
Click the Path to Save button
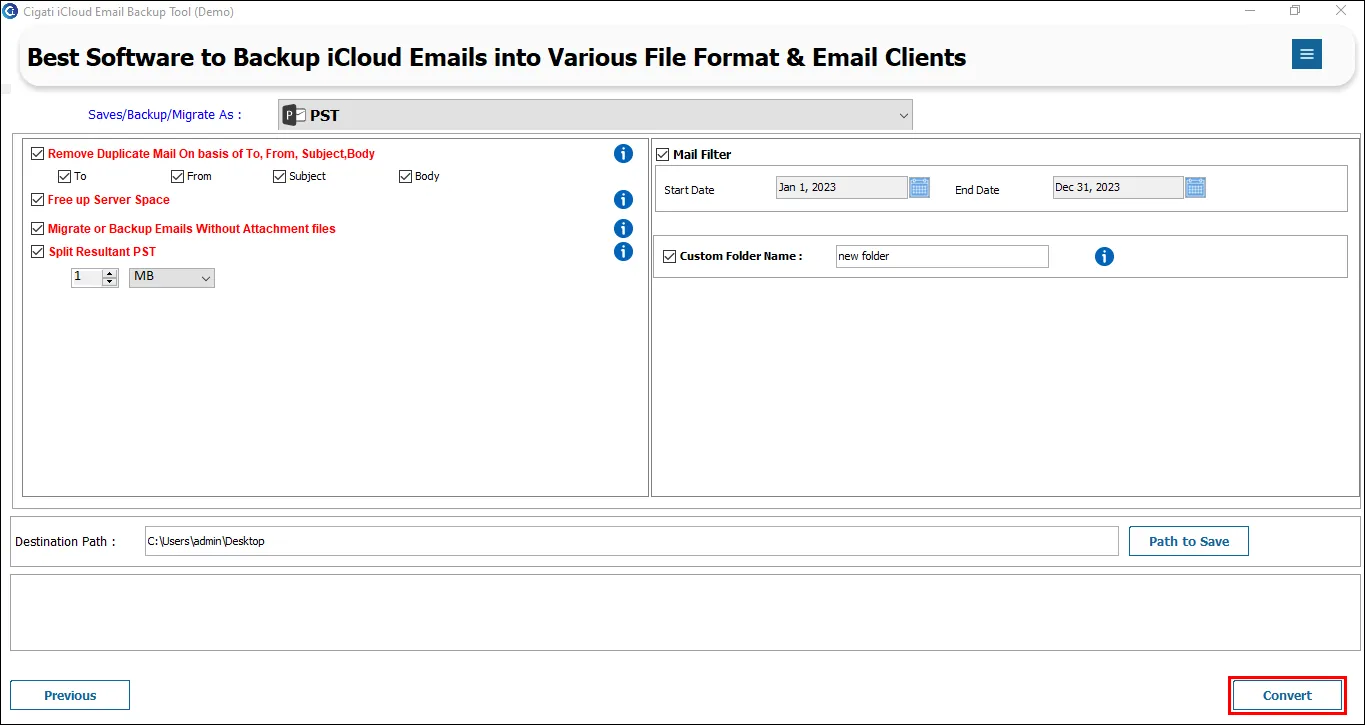coord(1189,541)
